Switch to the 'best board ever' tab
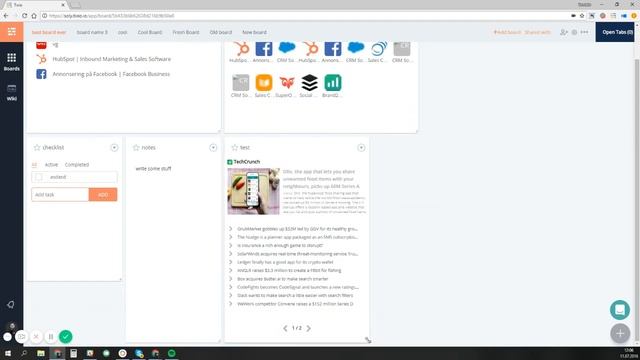 [x=49, y=32]
